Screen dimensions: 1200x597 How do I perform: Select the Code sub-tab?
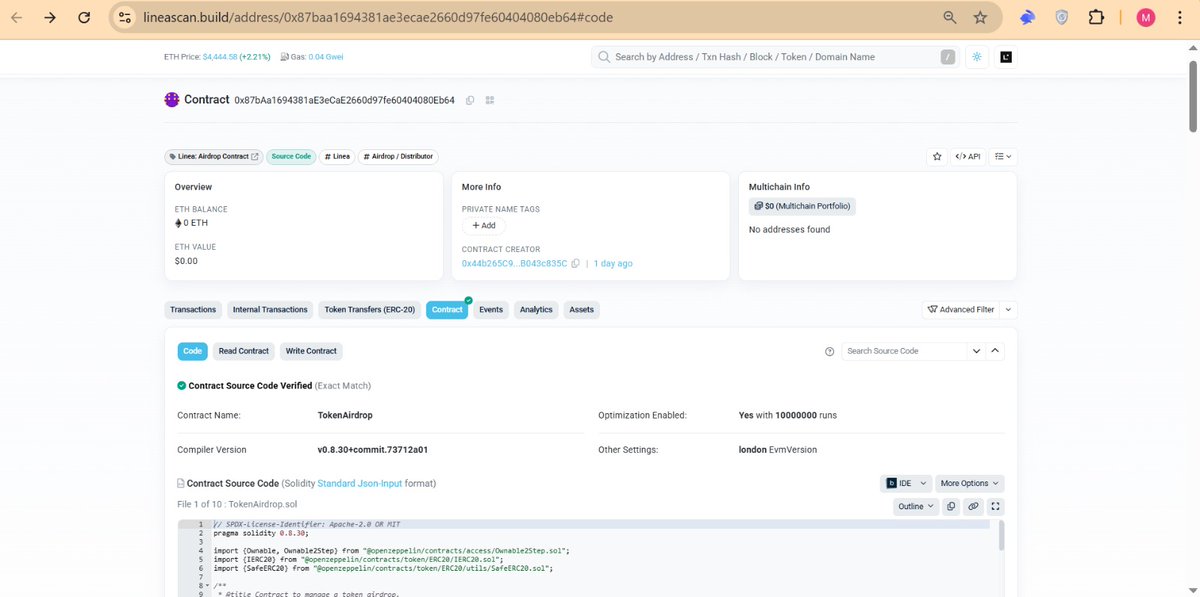tap(193, 351)
